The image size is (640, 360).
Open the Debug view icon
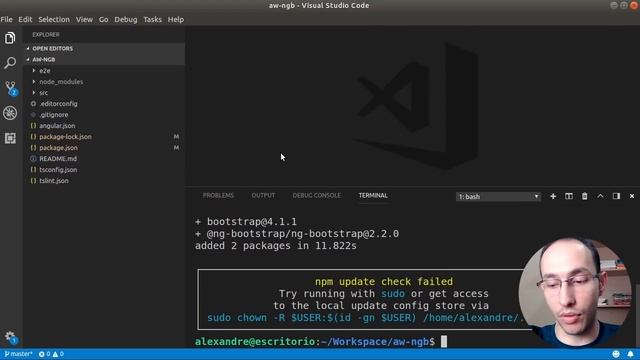[x=10, y=113]
